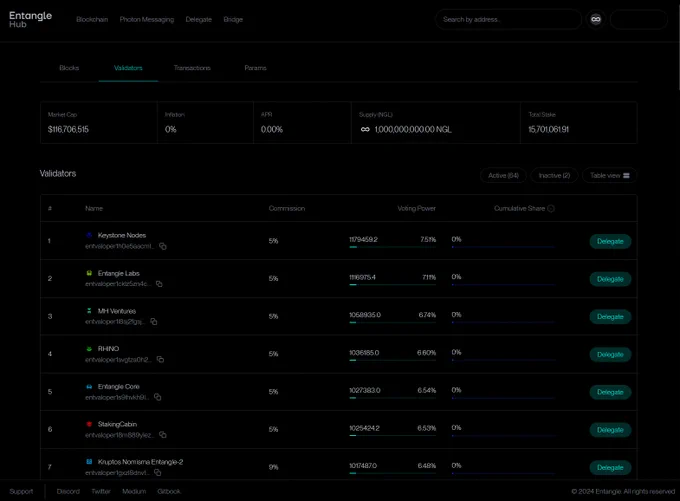This screenshot has width=680, height=501.
Task: Delegate to Kruptos Nomisma Entangle-2
Action: point(610,468)
